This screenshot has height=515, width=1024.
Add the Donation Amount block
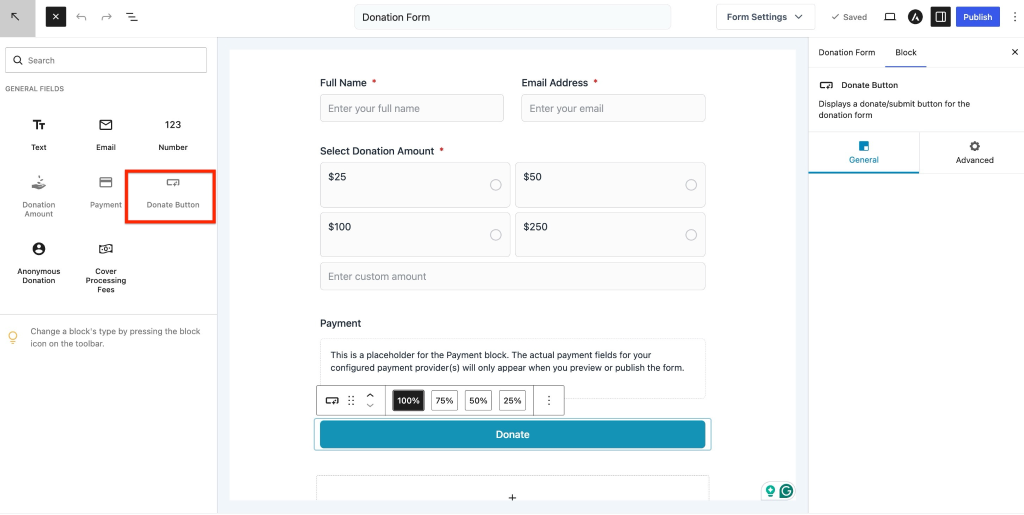(39, 196)
